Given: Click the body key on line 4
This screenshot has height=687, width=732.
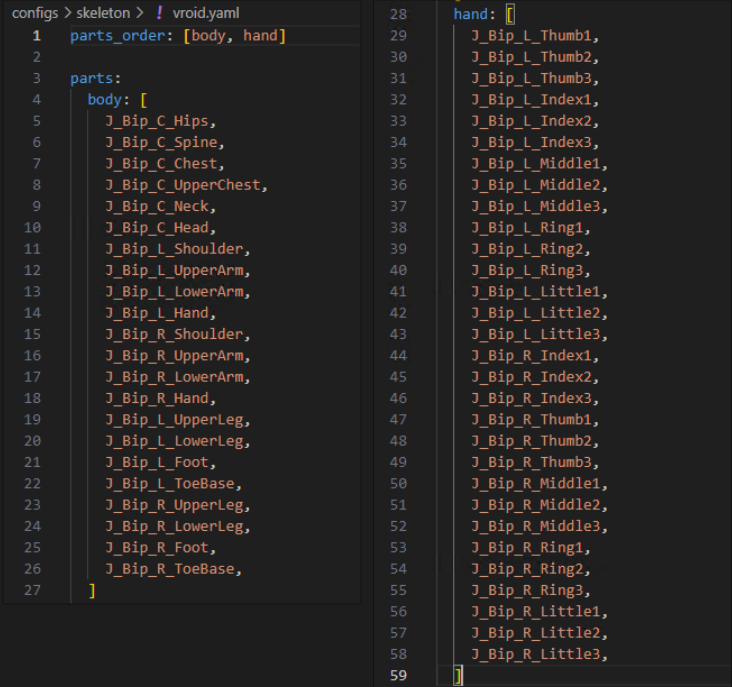Looking at the screenshot, I should click(105, 99).
